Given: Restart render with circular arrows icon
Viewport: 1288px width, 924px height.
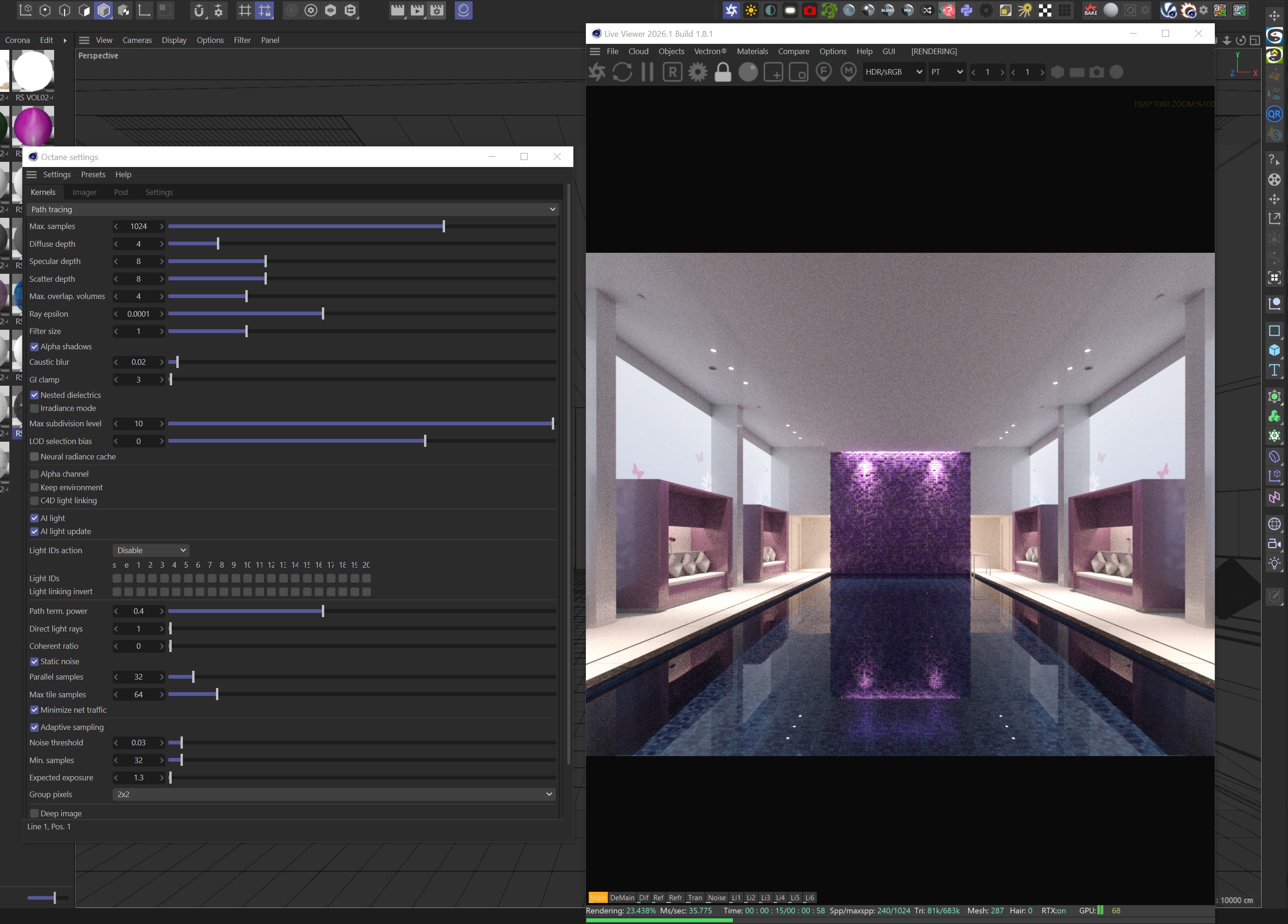Looking at the screenshot, I should pyautogui.click(x=622, y=72).
